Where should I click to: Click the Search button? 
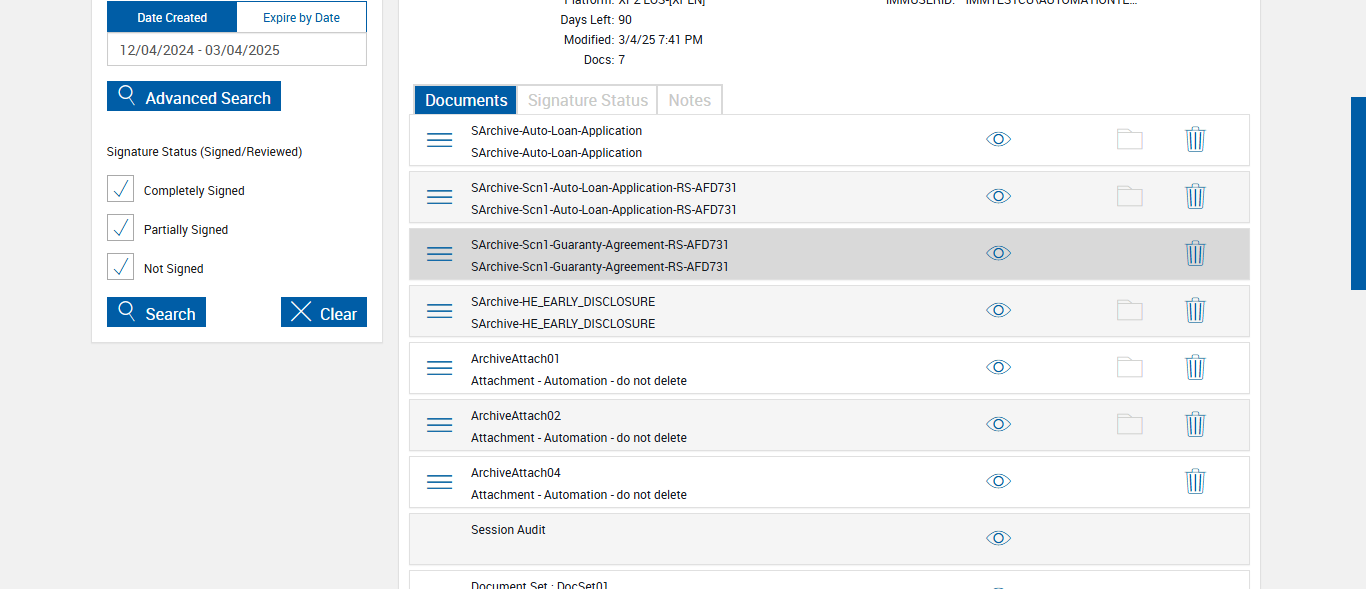pyautogui.click(x=156, y=312)
